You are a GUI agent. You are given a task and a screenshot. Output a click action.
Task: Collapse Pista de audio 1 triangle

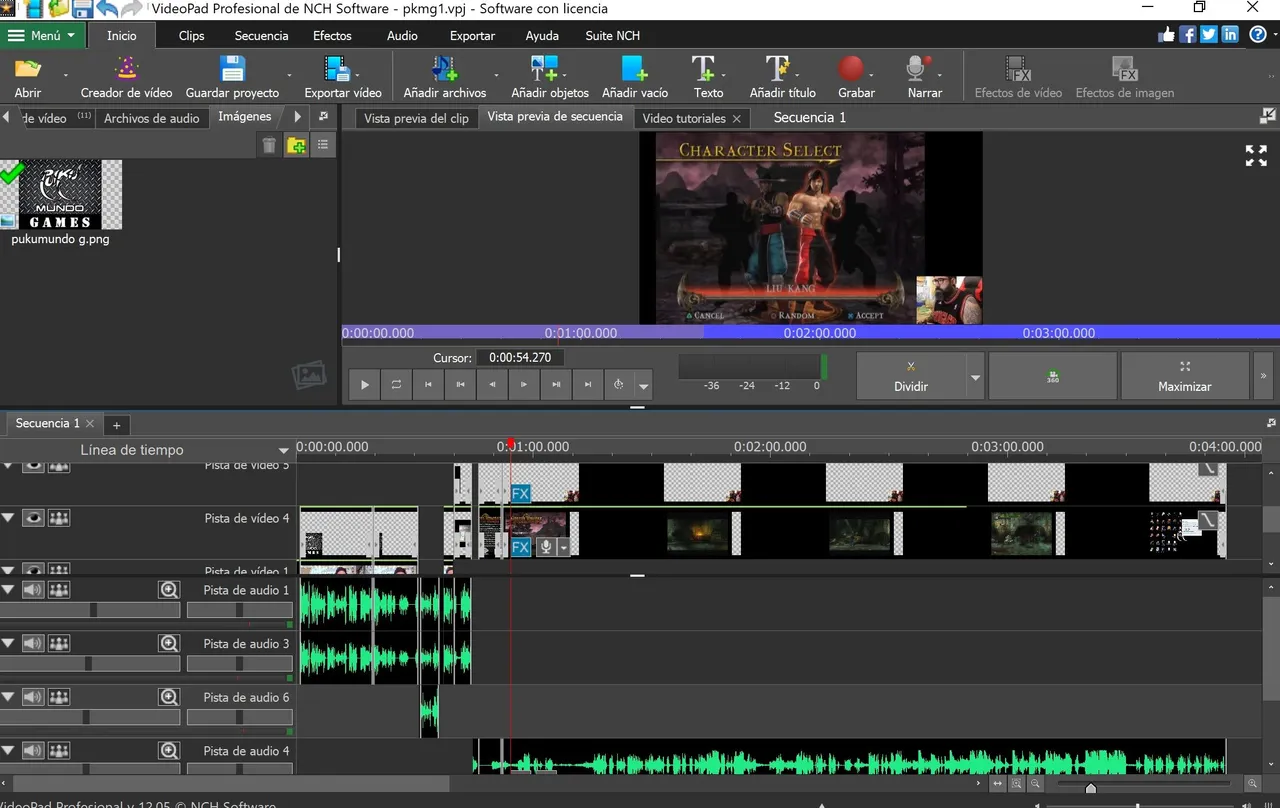tap(9, 590)
